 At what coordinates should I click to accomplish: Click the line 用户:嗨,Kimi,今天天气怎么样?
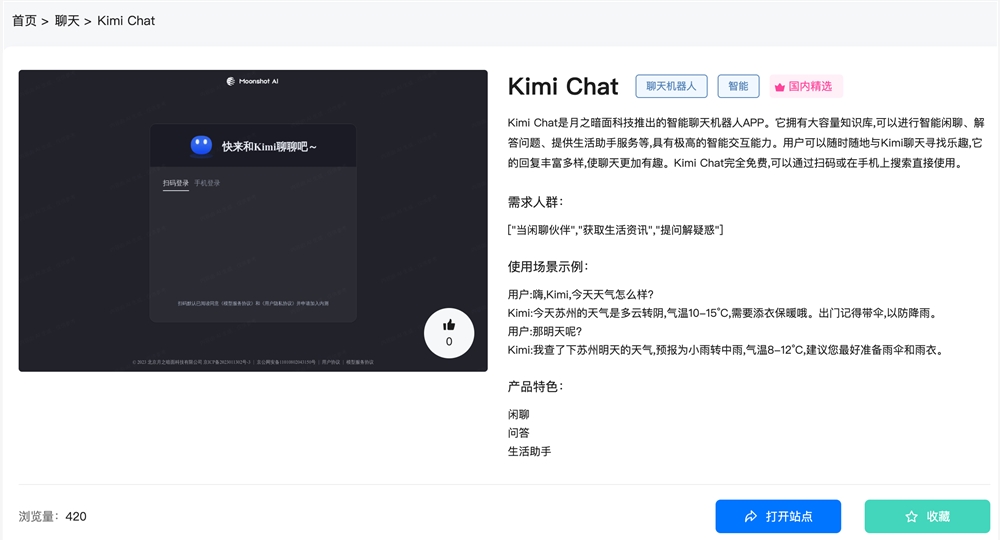pyautogui.click(x=581, y=295)
